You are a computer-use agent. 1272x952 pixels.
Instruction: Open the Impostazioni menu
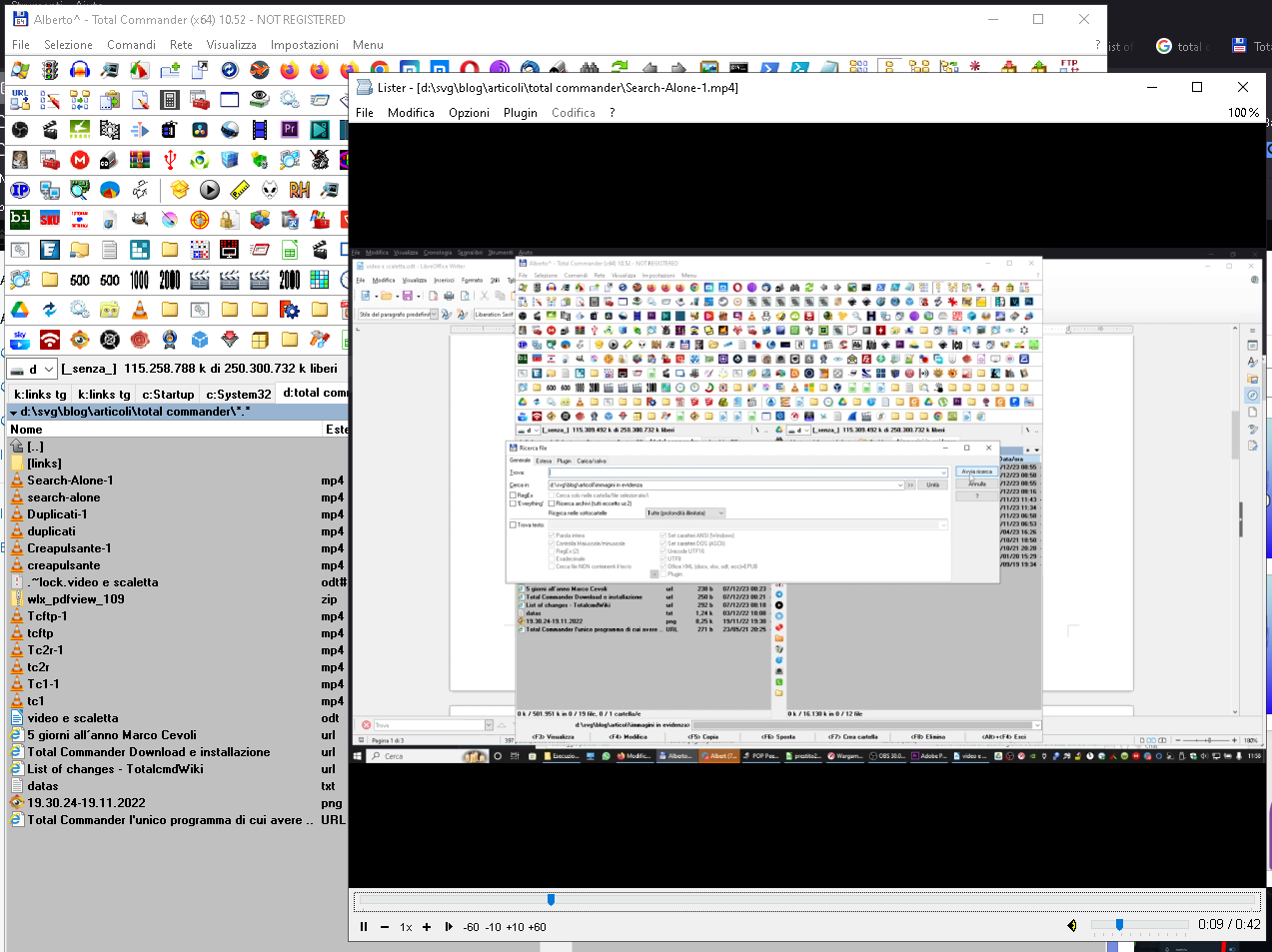point(305,45)
